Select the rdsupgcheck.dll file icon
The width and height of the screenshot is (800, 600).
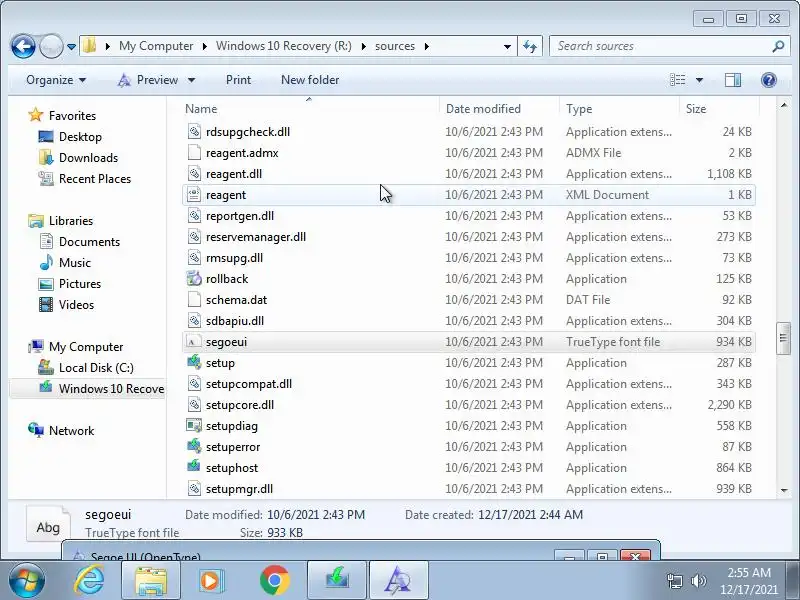pyautogui.click(x=194, y=132)
